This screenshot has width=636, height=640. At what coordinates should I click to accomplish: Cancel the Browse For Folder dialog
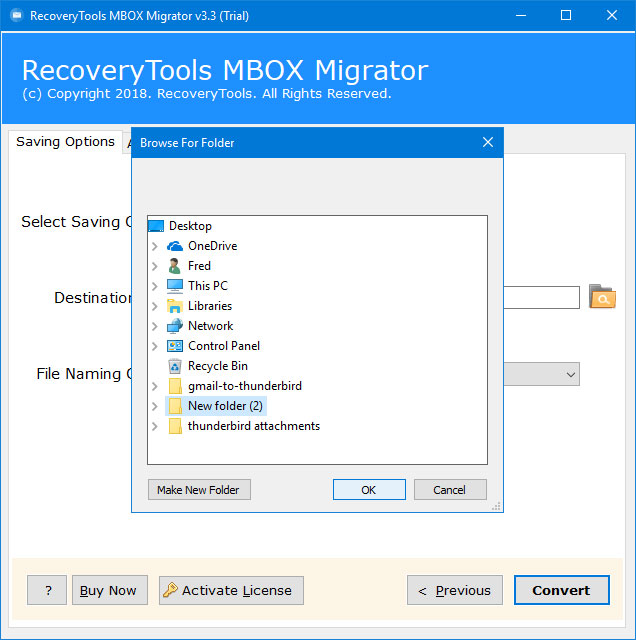click(x=450, y=489)
